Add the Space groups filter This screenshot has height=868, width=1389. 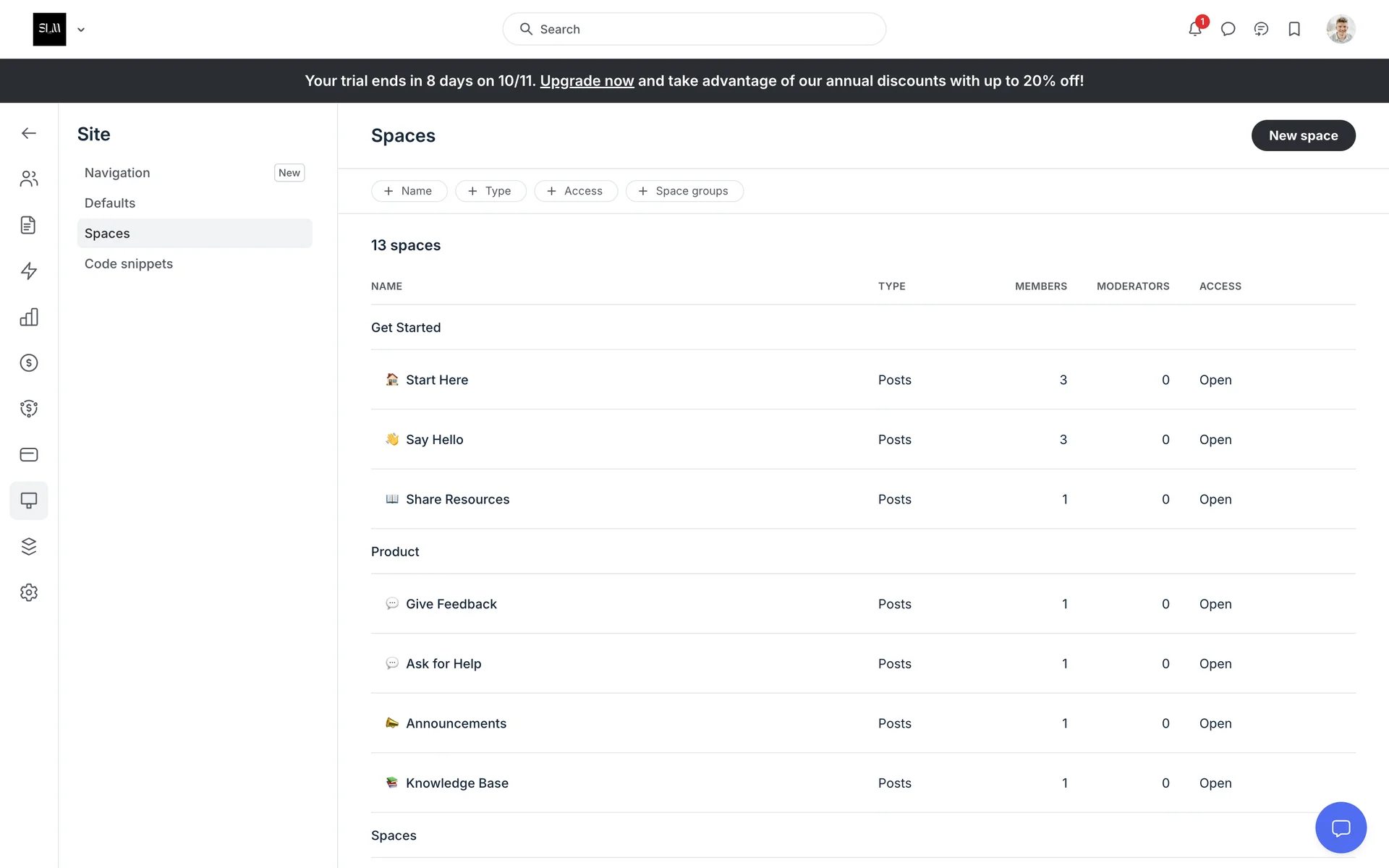pos(684,191)
